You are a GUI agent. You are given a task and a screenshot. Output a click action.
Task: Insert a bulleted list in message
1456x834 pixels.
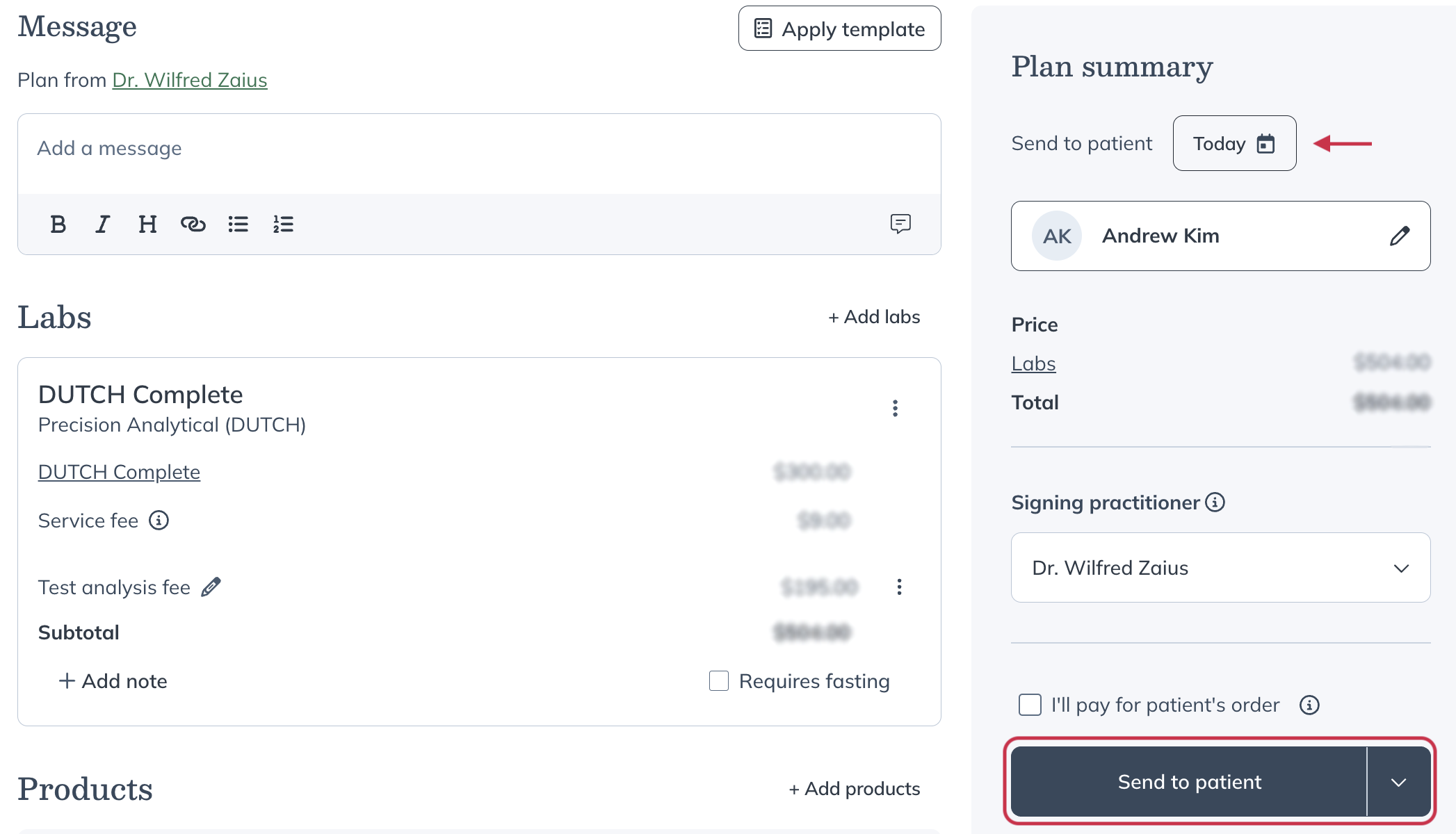(x=238, y=224)
